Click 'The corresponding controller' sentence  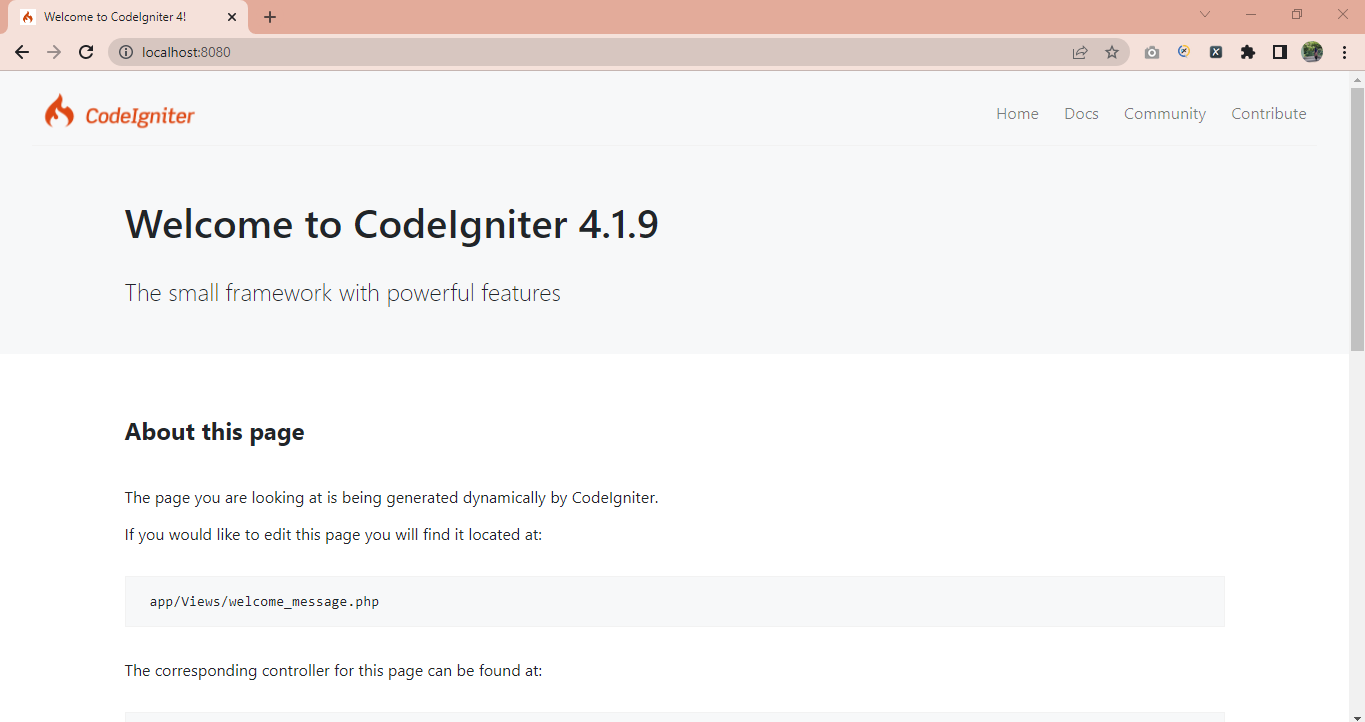pos(333,671)
